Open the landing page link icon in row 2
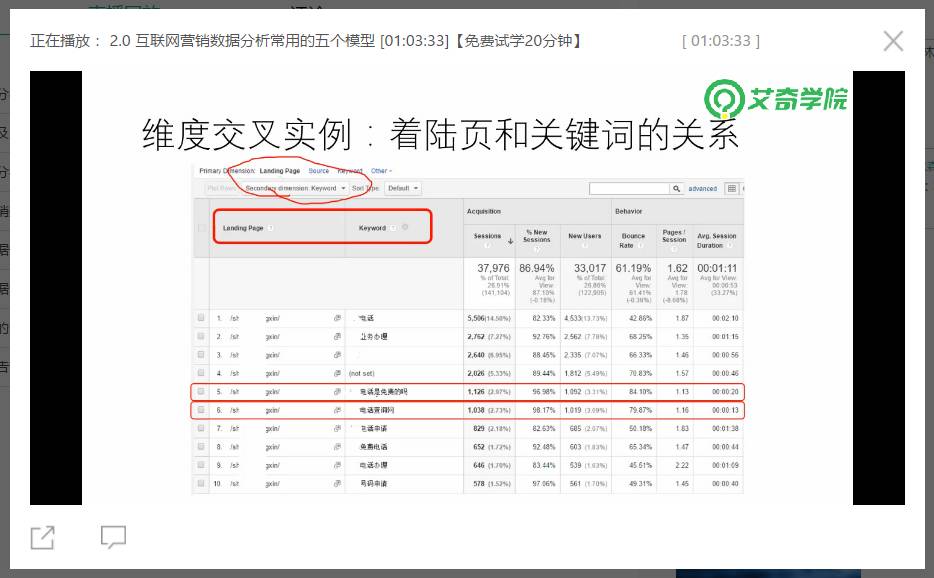Viewport: 934px width, 578px height. click(337, 337)
